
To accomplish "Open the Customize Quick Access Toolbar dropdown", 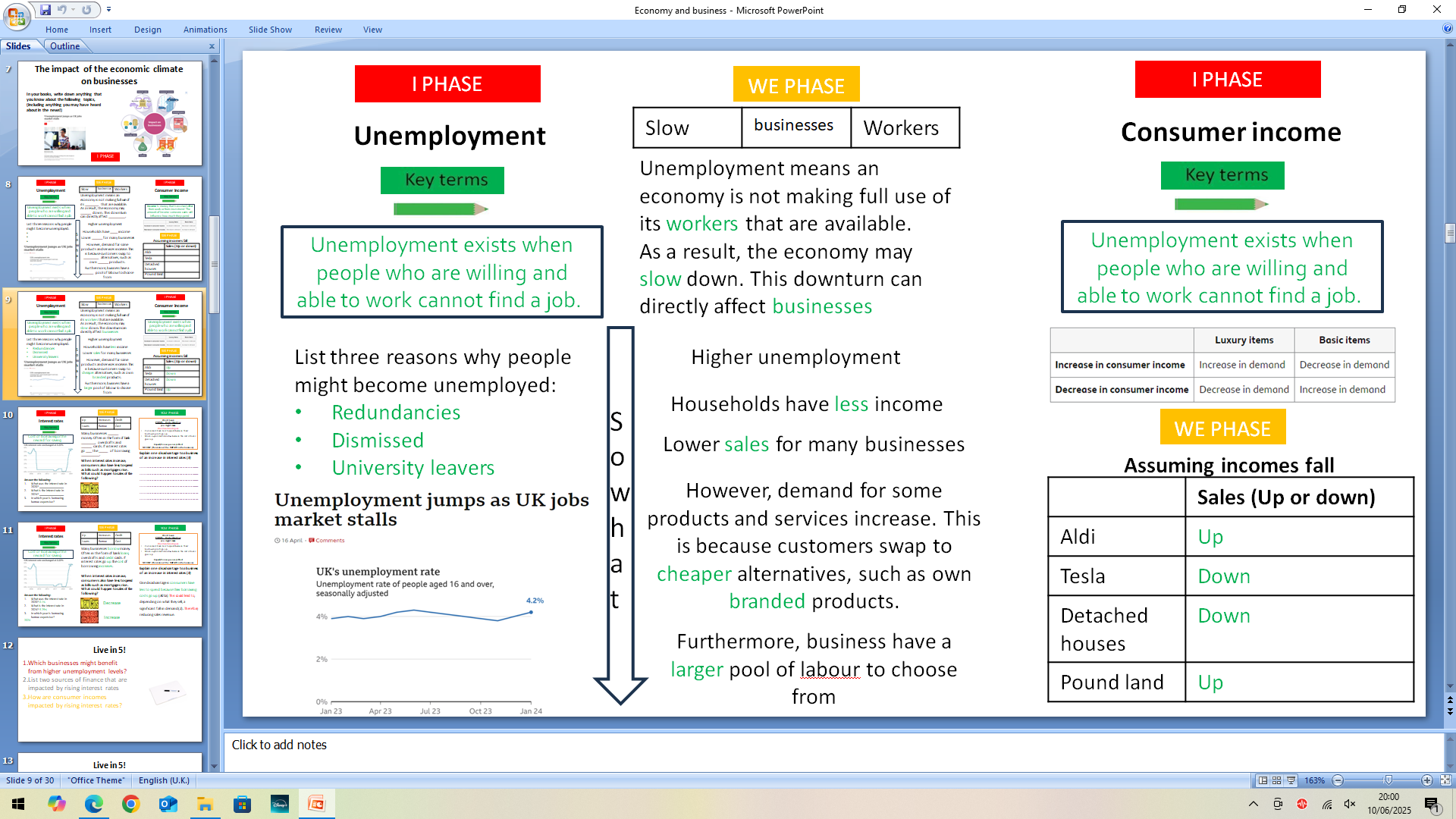I will [108, 10].
